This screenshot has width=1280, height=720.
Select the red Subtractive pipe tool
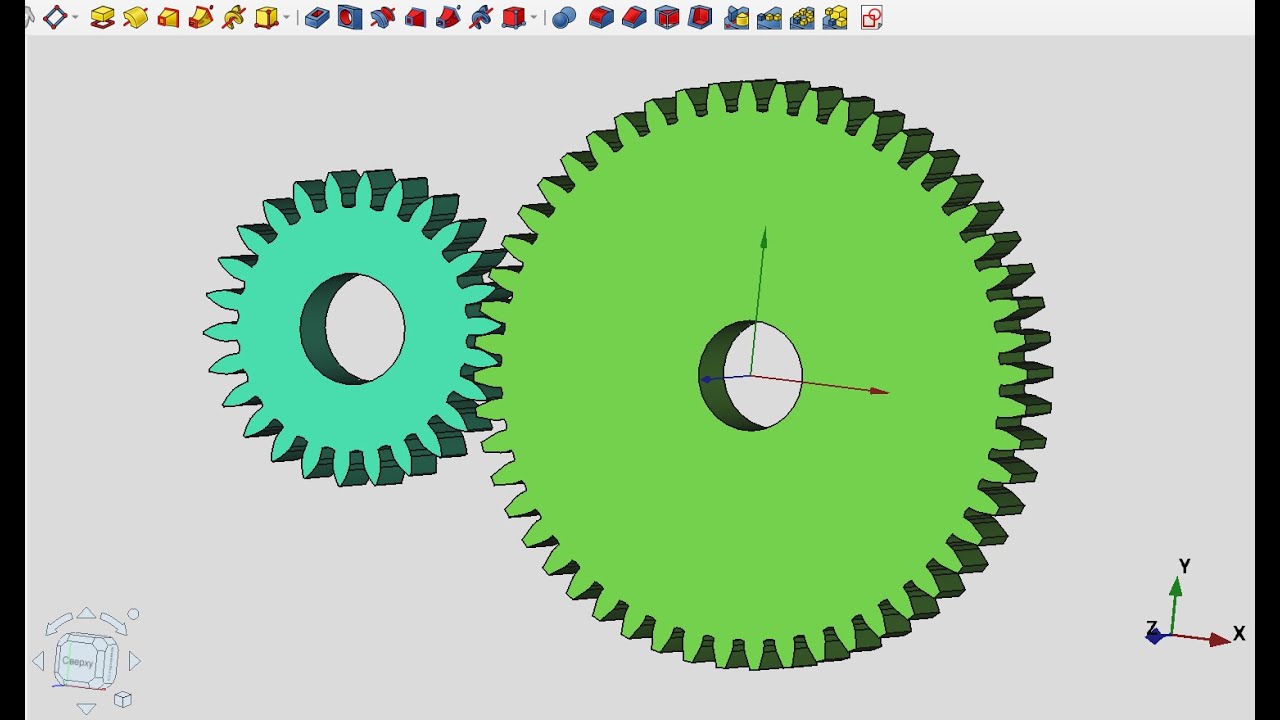448,17
